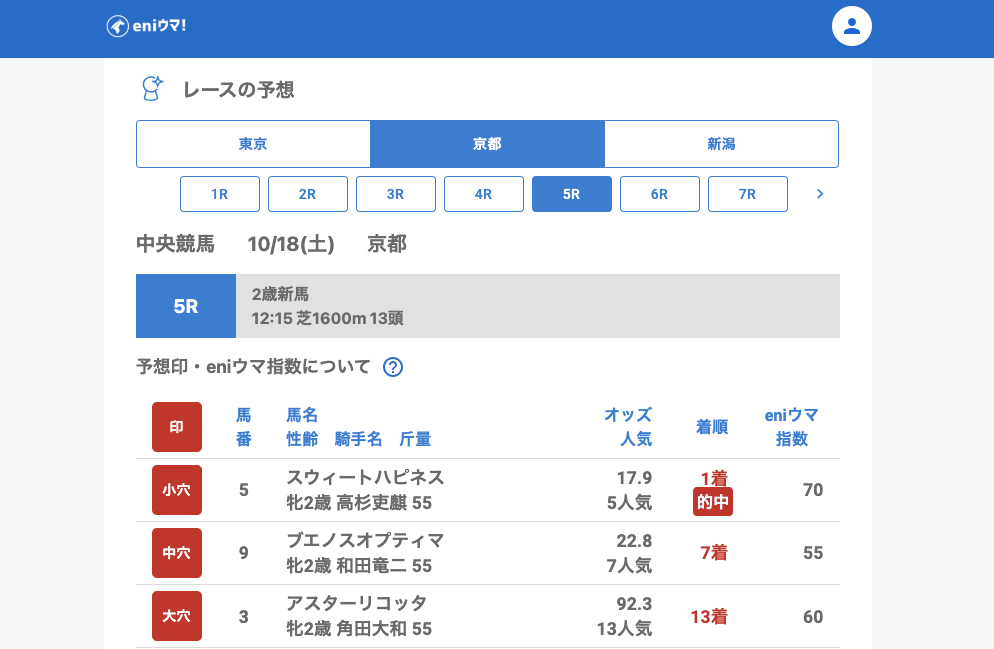
Task: Choose the 5R race button
Action: (x=572, y=194)
